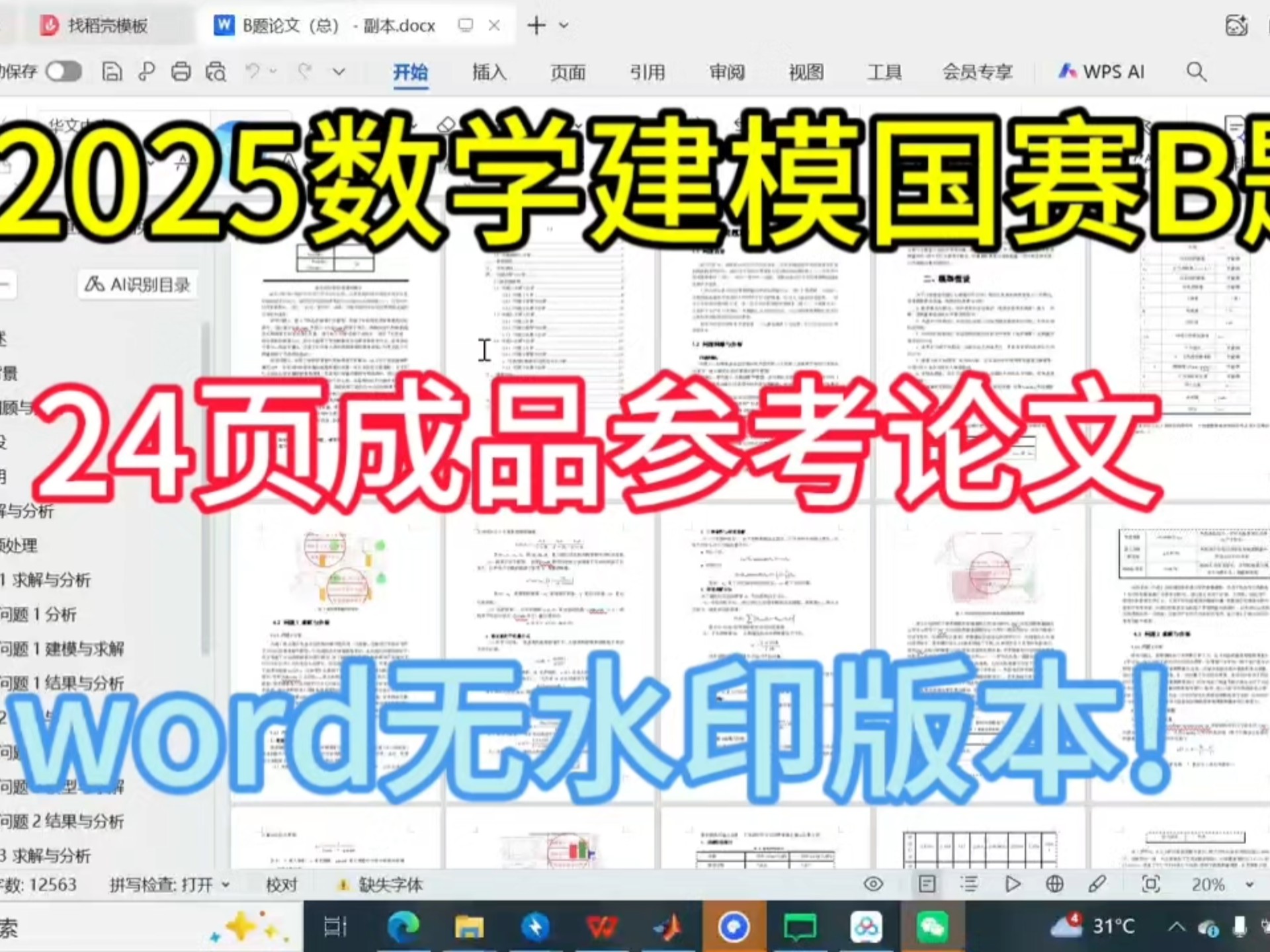The height and width of the screenshot is (952, 1270).
Task: Click the 校对 proofreading button
Action: pyautogui.click(x=281, y=885)
